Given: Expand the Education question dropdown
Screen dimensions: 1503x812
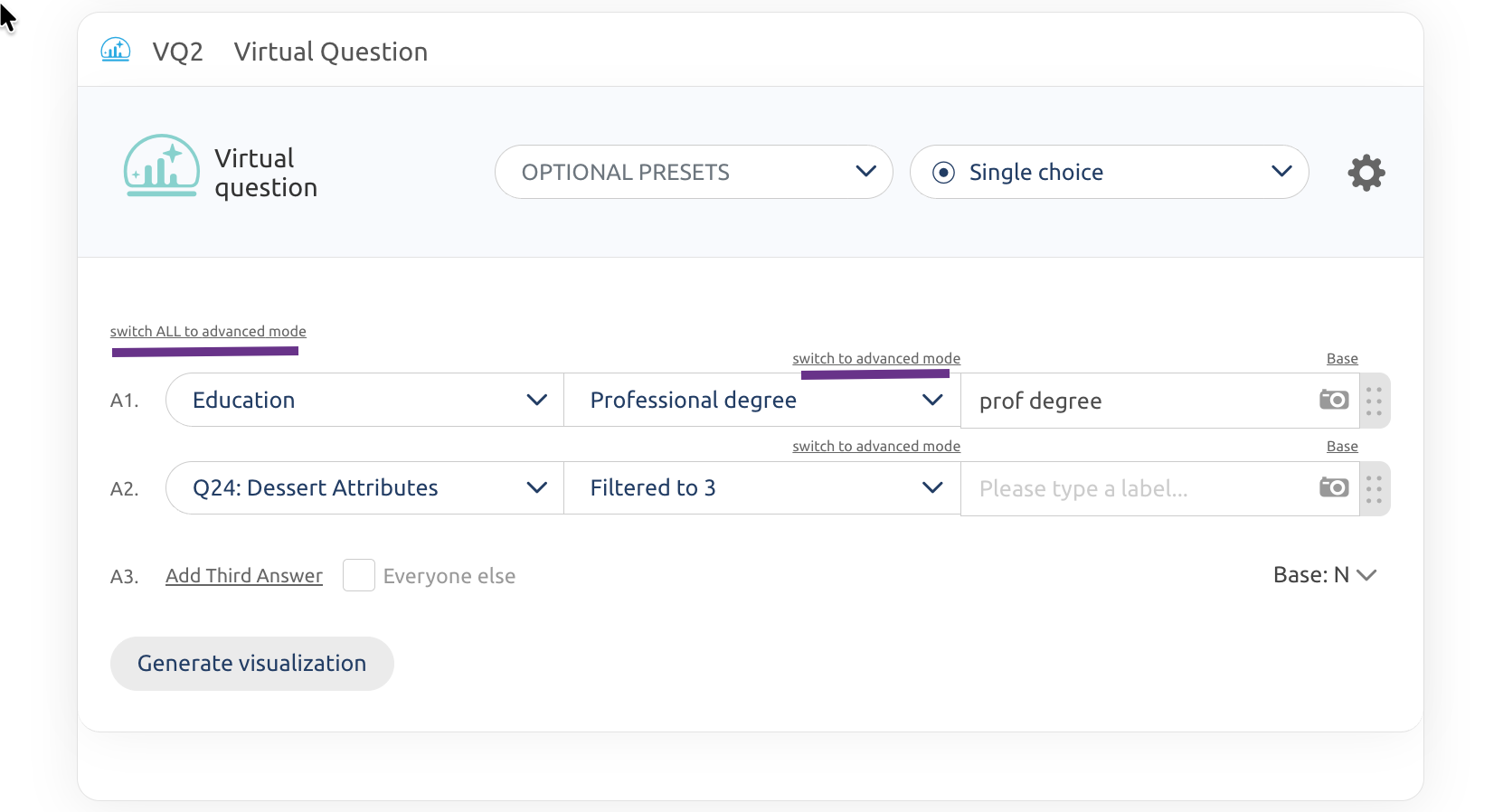Looking at the screenshot, I should coord(365,400).
